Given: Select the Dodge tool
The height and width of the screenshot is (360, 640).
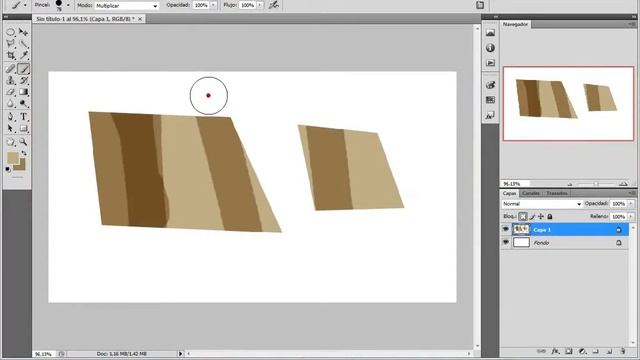Looking at the screenshot, I should click(x=24, y=104).
